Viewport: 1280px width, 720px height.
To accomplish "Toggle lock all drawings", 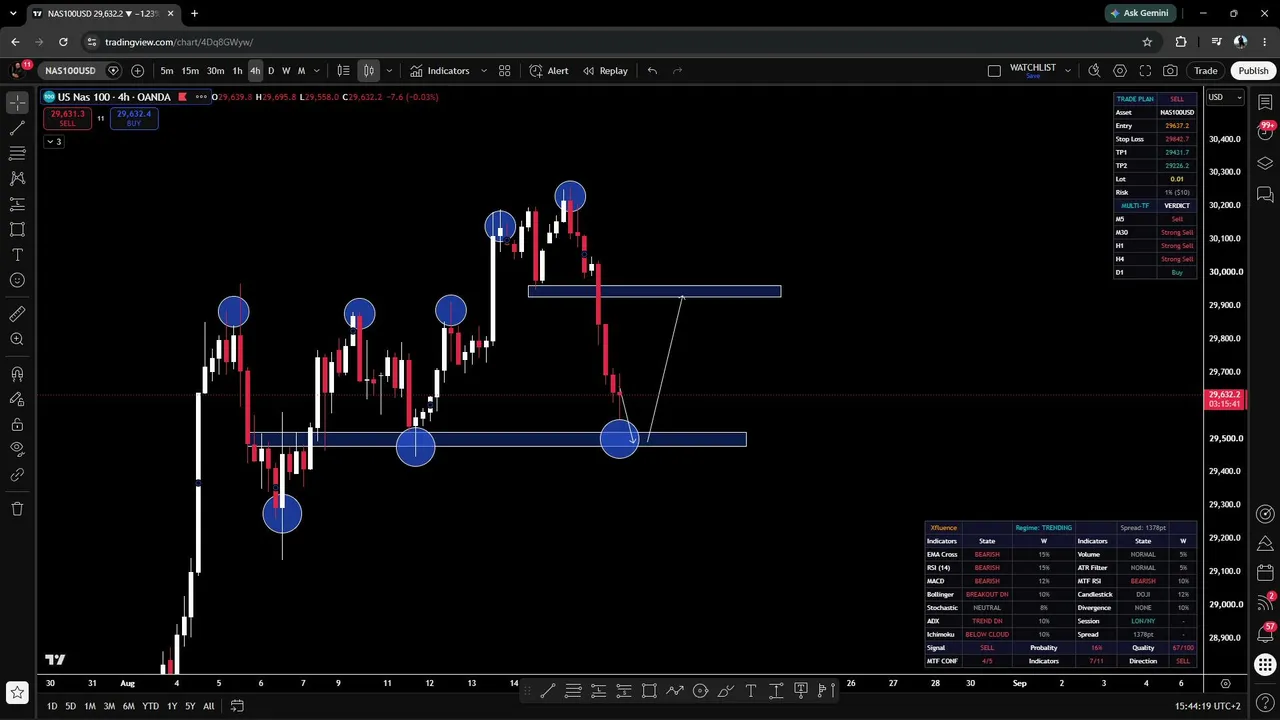I will pos(17,424).
